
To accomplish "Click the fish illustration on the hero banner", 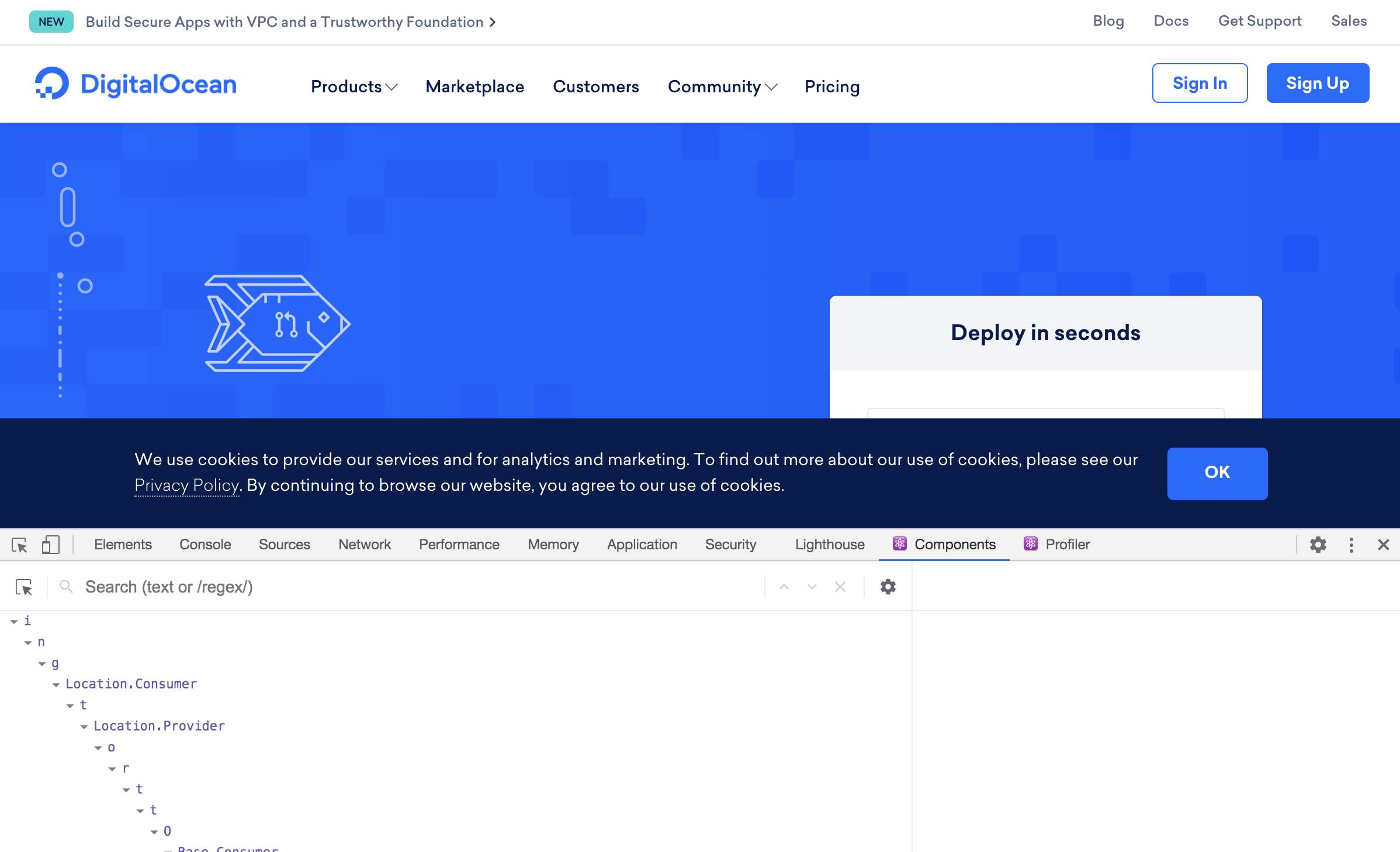I will [277, 323].
